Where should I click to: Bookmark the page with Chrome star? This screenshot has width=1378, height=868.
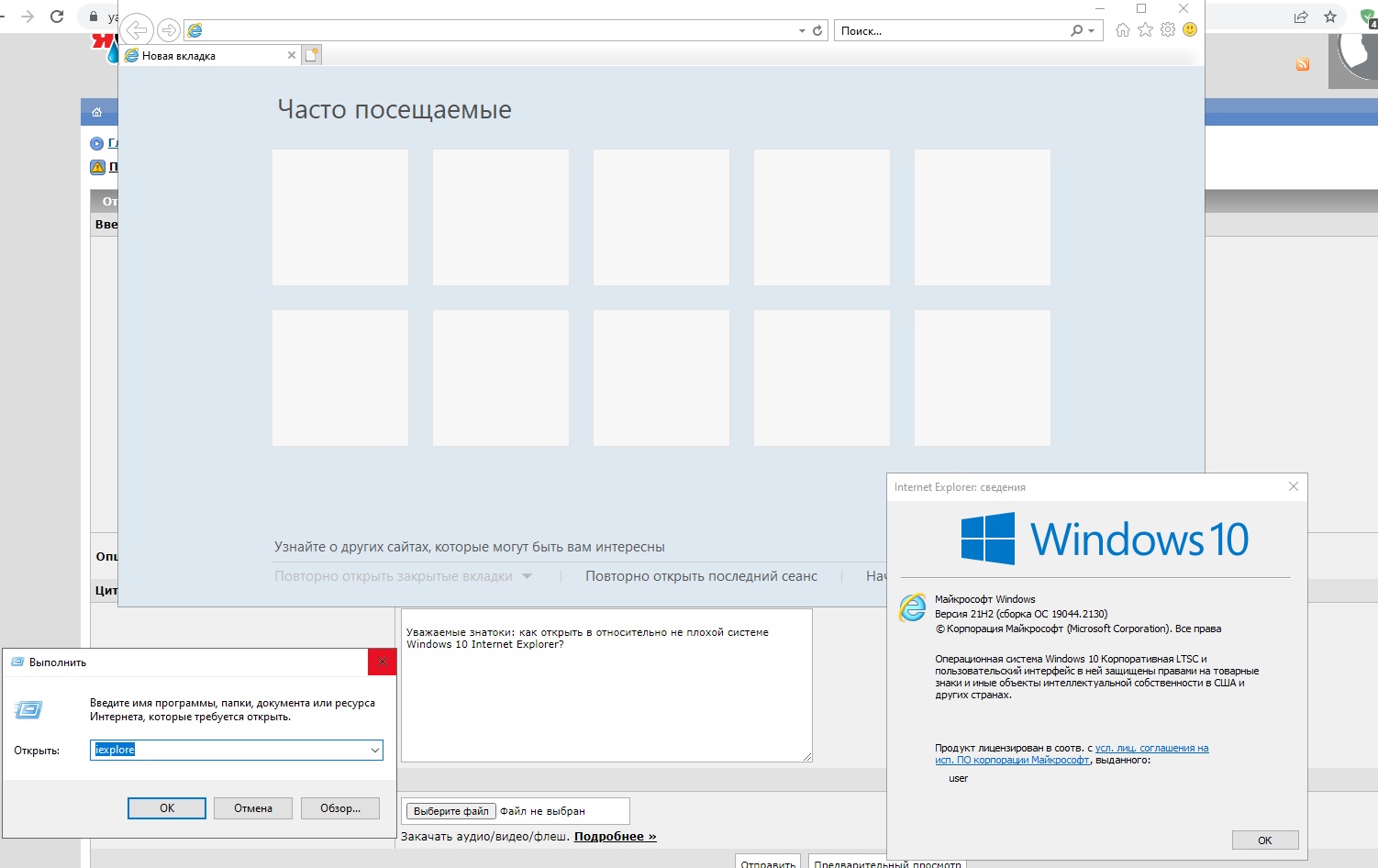[x=1330, y=17]
